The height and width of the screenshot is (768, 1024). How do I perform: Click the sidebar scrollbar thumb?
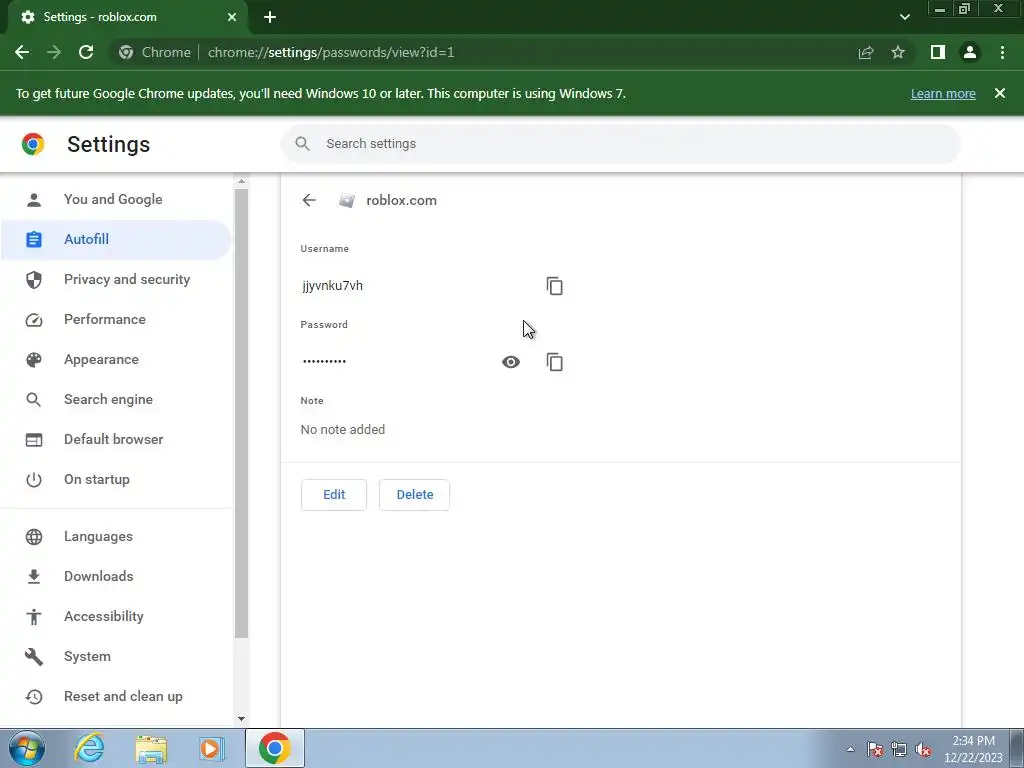click(x=241, y=413)
